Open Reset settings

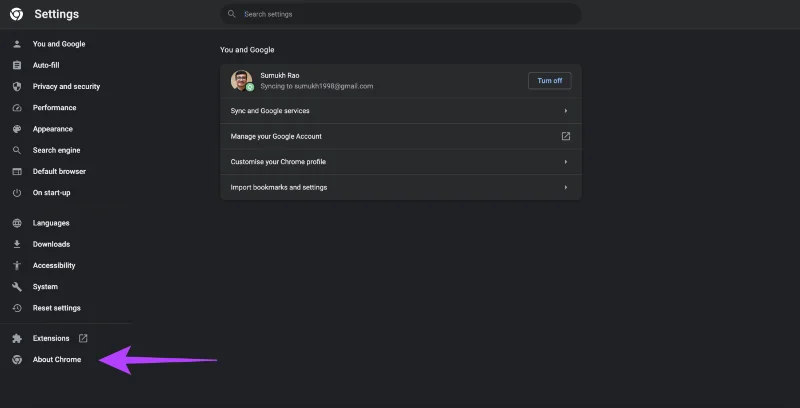point(57,308)
